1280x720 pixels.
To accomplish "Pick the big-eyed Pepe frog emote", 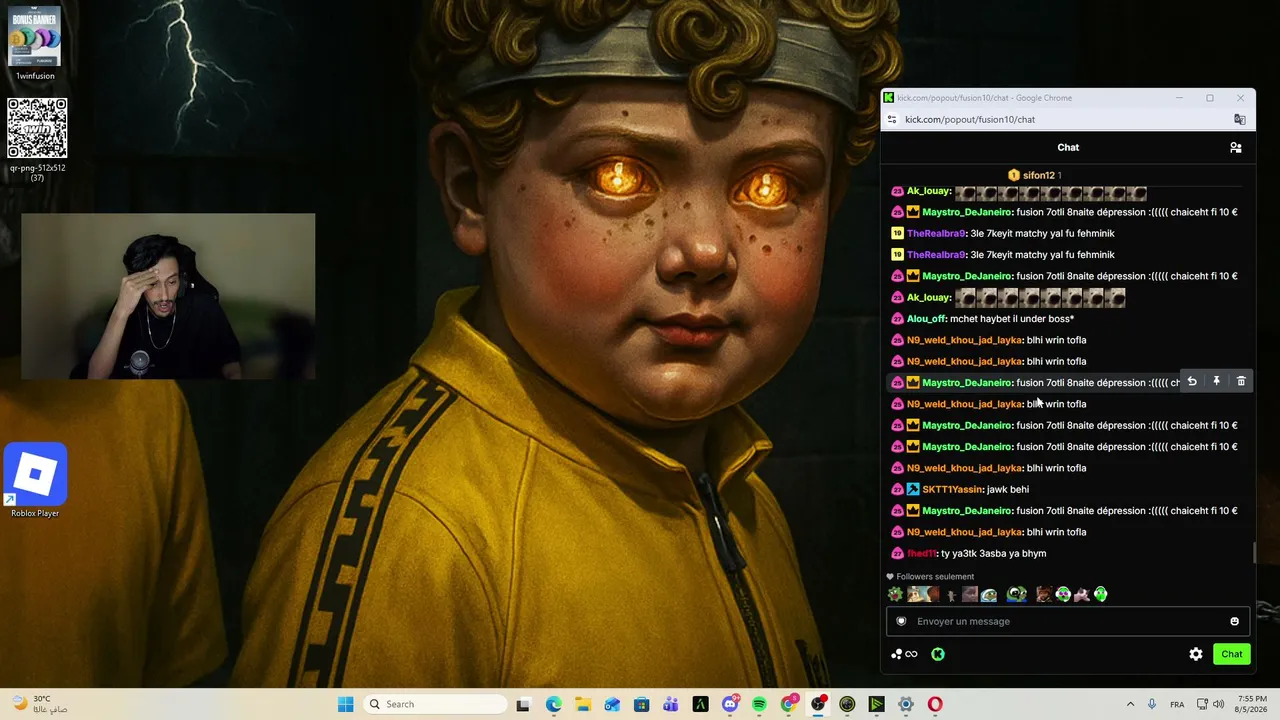I will [x=1017, y=594].
